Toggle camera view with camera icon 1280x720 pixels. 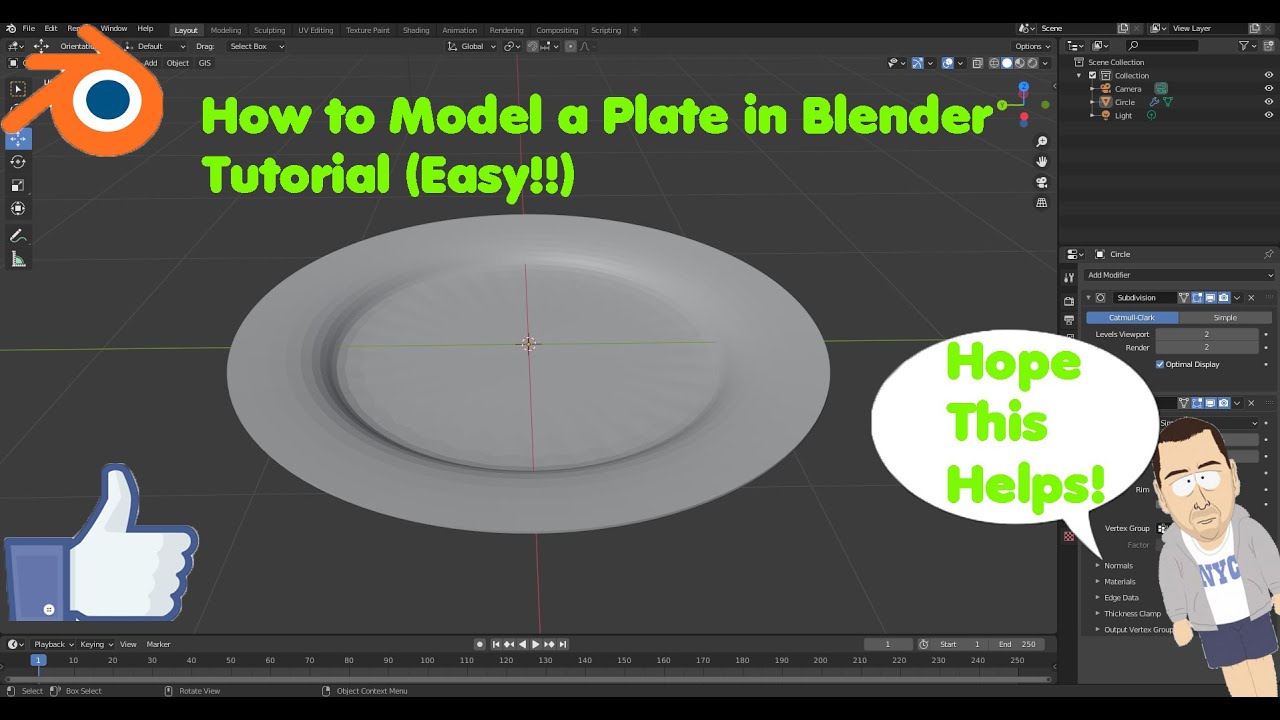[x=1041, y=182]
